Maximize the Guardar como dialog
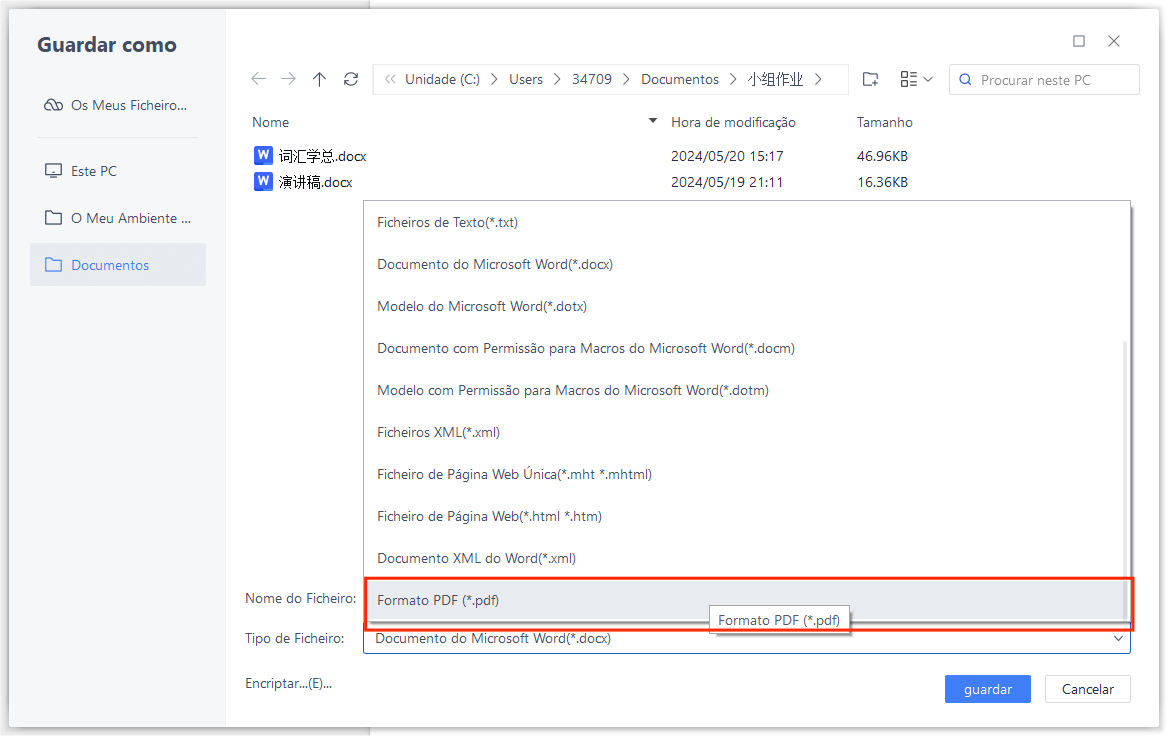 point(1079,41)
